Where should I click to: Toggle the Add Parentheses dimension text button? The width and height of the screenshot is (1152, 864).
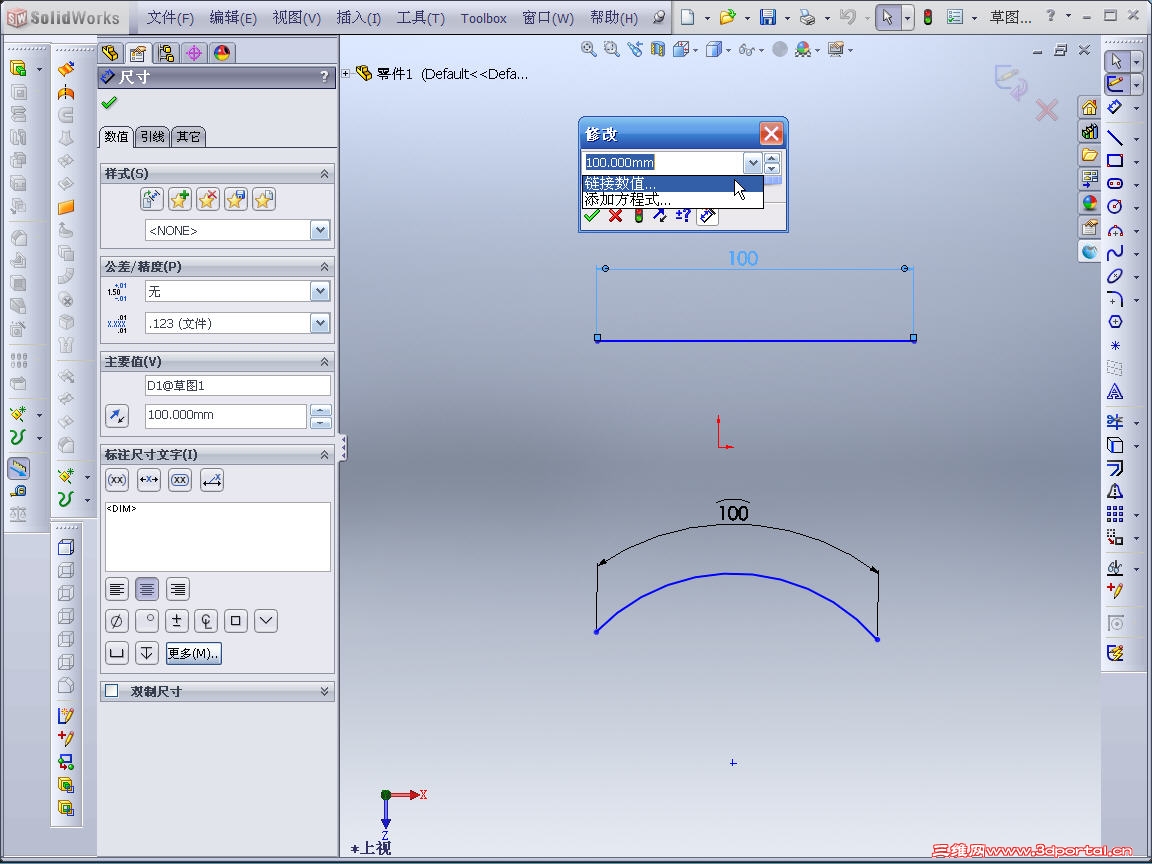(117, 480)
